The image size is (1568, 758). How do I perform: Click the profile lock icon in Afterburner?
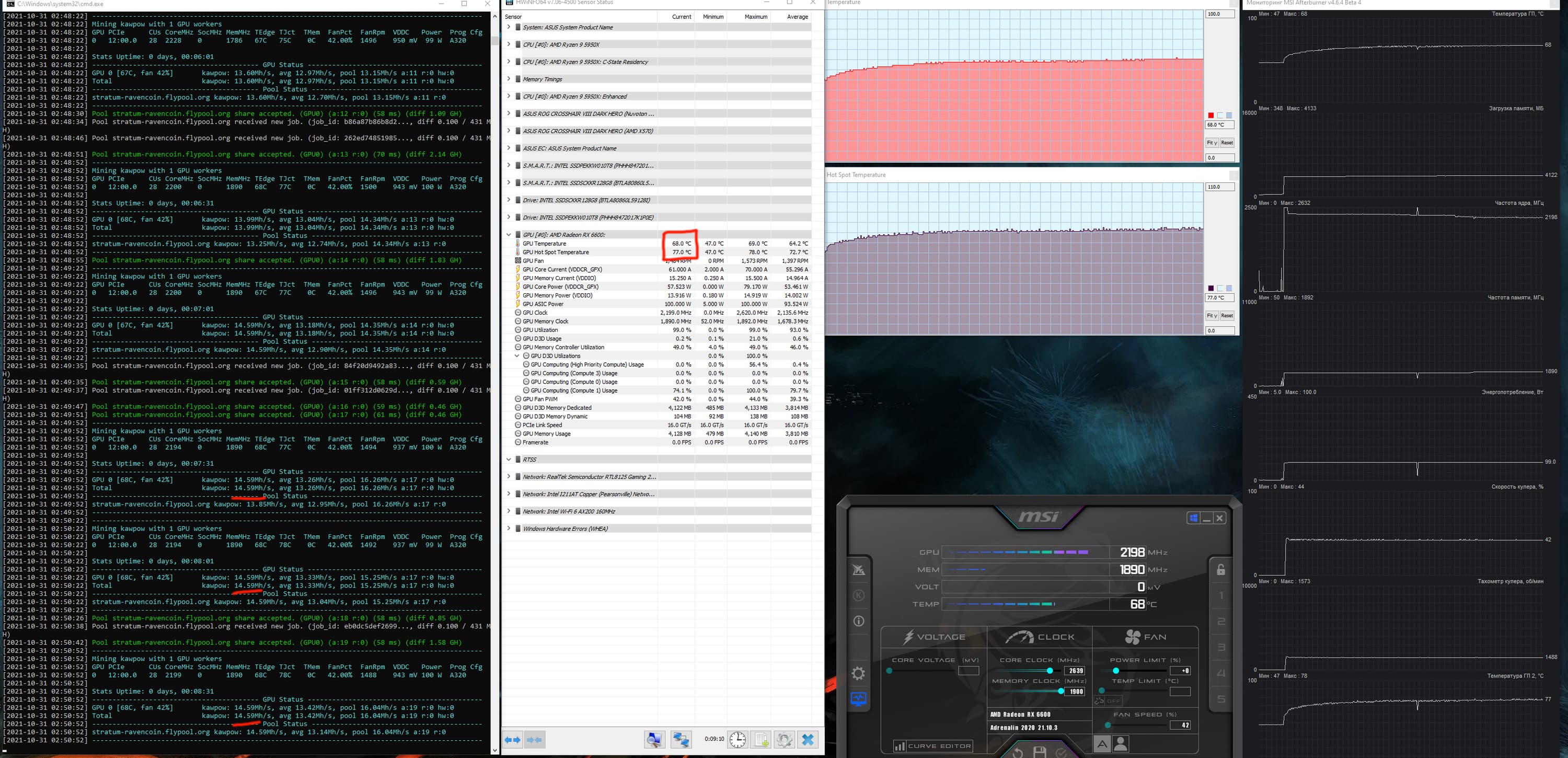[1220, 570]
